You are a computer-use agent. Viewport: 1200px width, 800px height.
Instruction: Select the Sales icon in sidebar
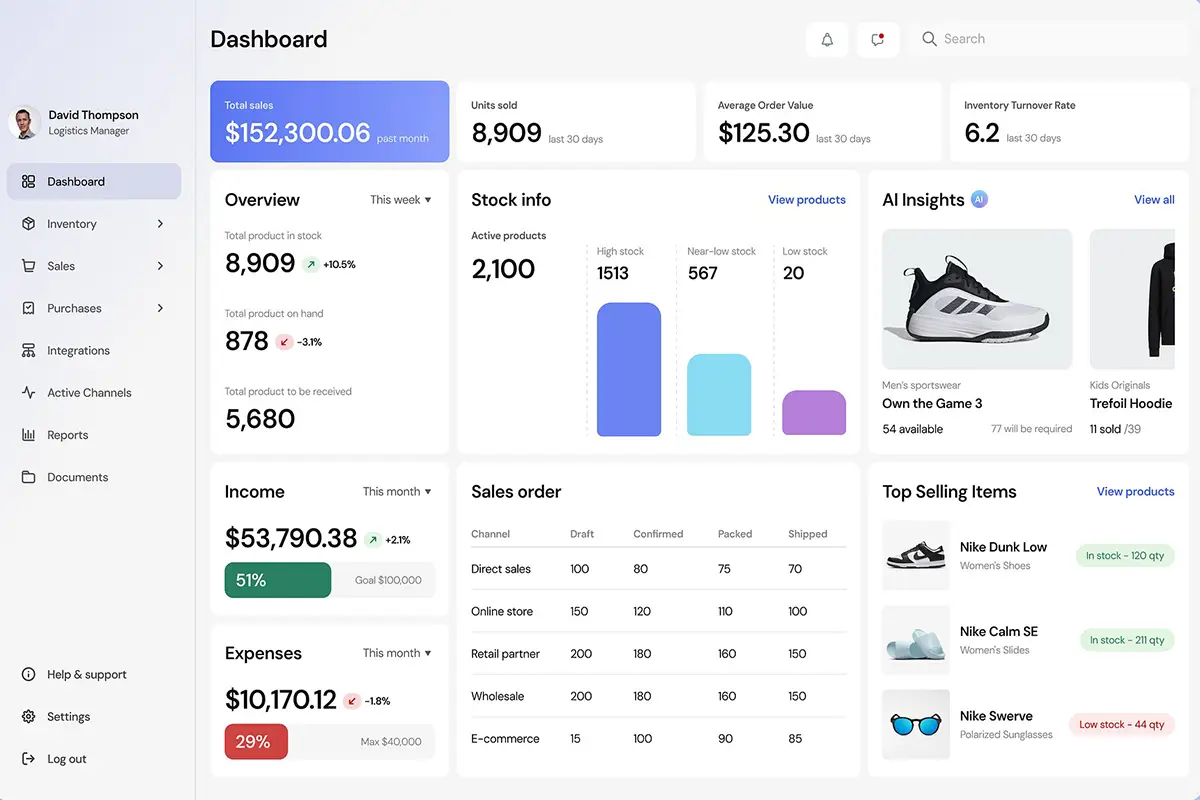point(31,265)
